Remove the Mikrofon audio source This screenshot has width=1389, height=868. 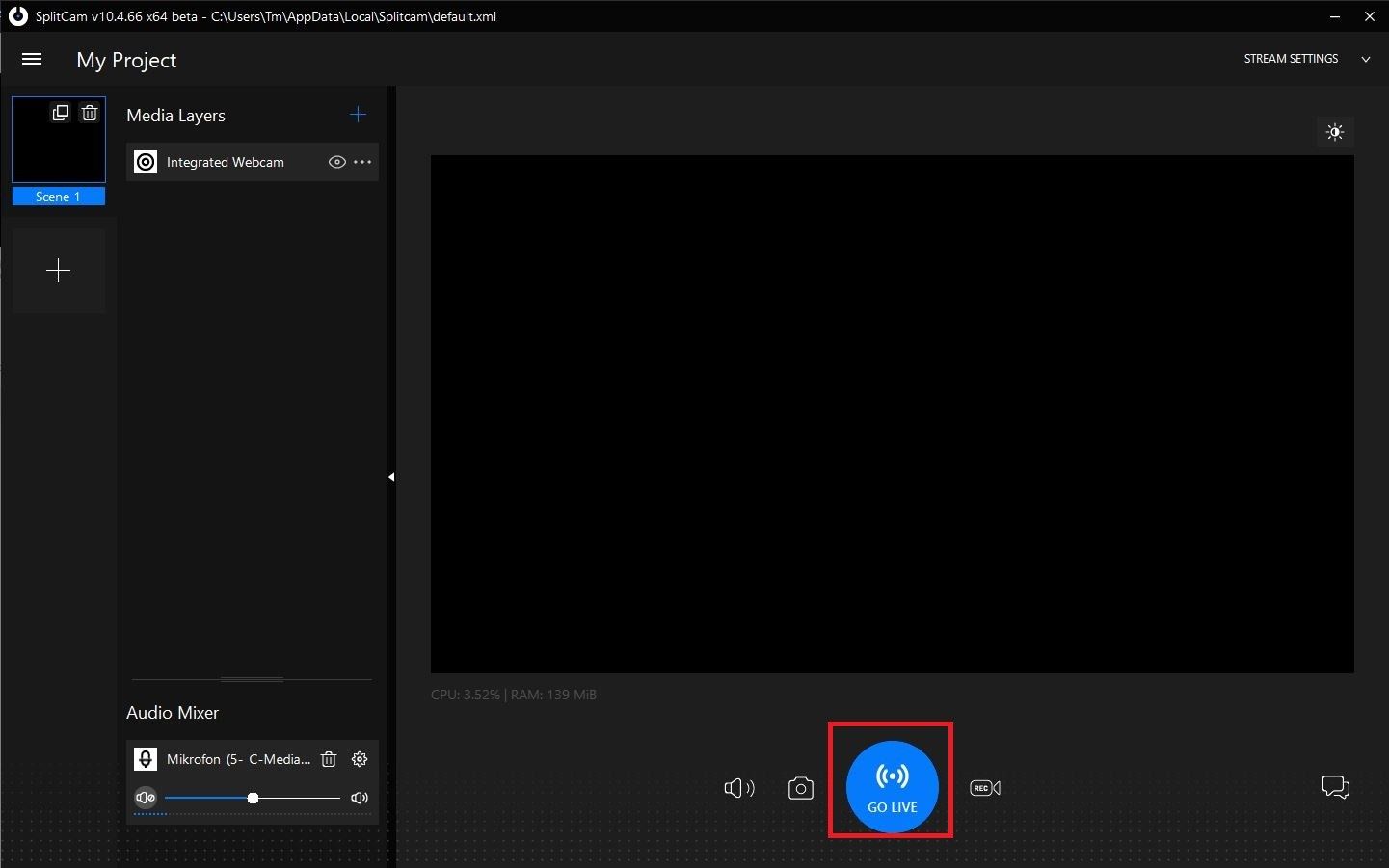pos(329,759)
